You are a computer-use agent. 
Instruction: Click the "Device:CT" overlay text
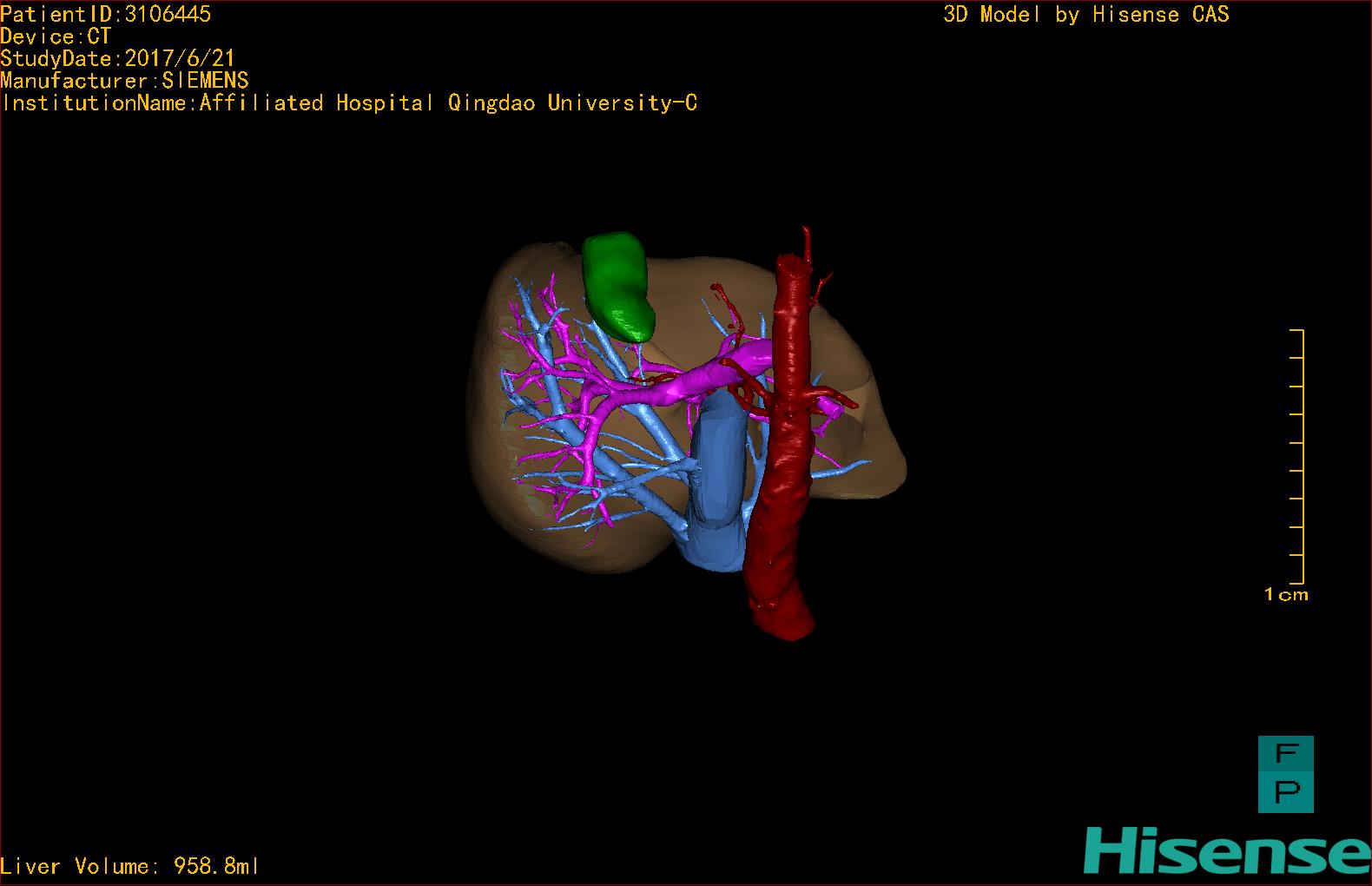pyautogui.click(x=56, y=36)
